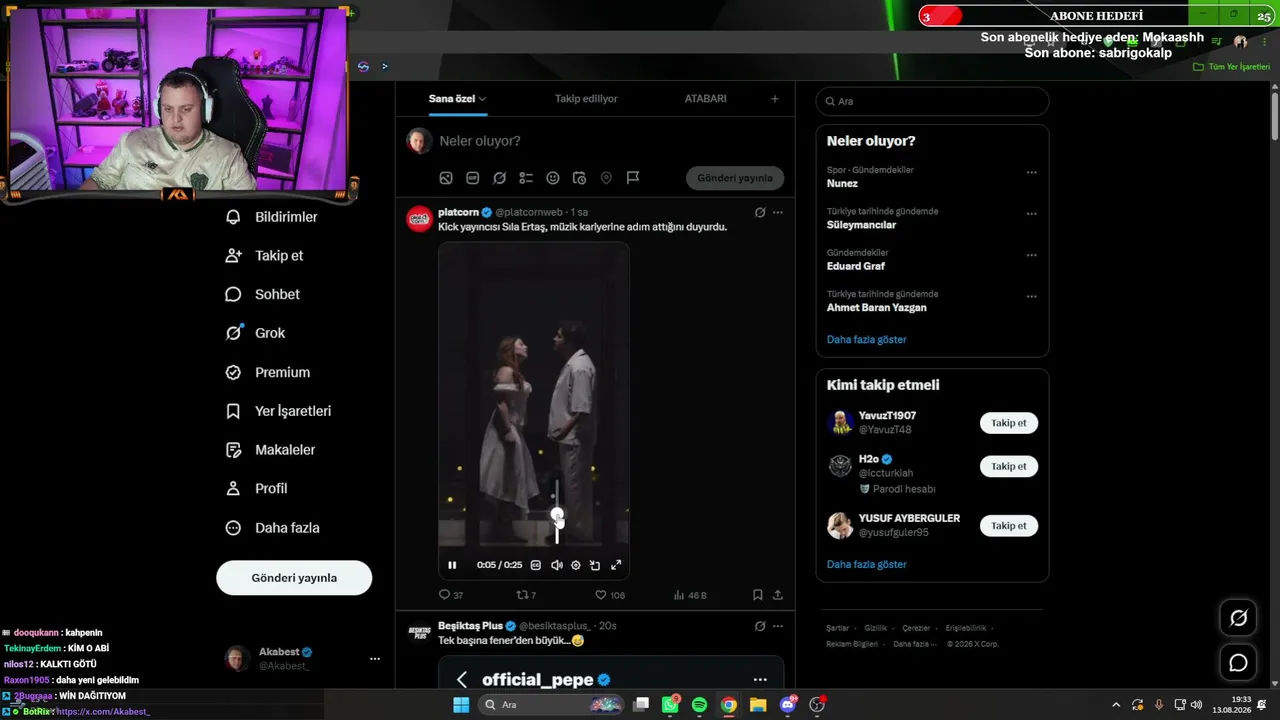Viewport: 1280px width, 720px height.
Task: Follow H2o with Takip et button
Action: click(x=1009, y=466)
